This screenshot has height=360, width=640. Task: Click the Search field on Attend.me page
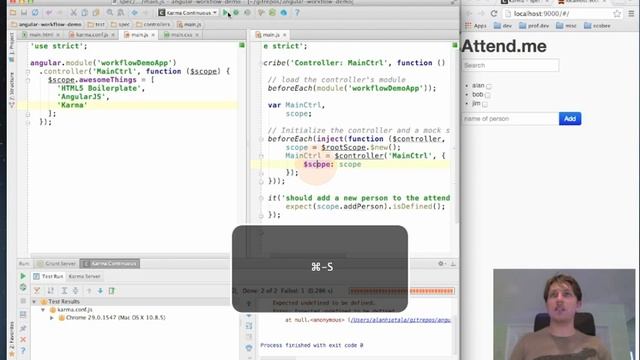(x=510, y=65)
